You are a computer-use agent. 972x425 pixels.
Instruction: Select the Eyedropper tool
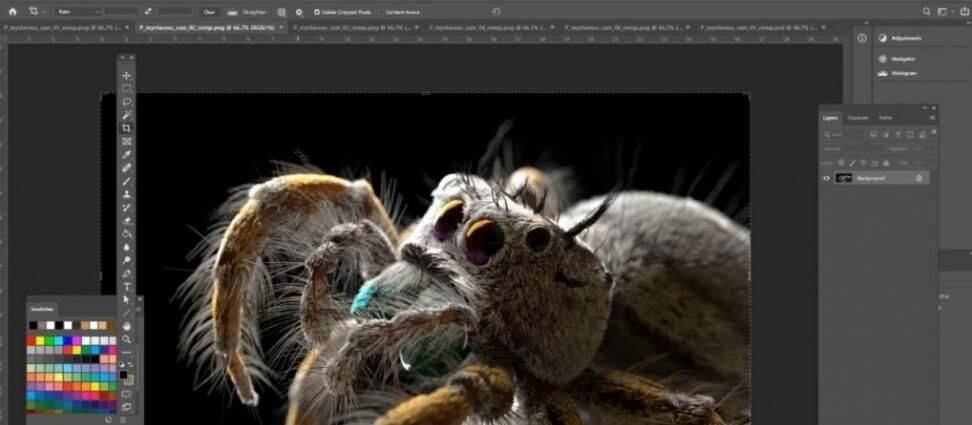(127, 155)
